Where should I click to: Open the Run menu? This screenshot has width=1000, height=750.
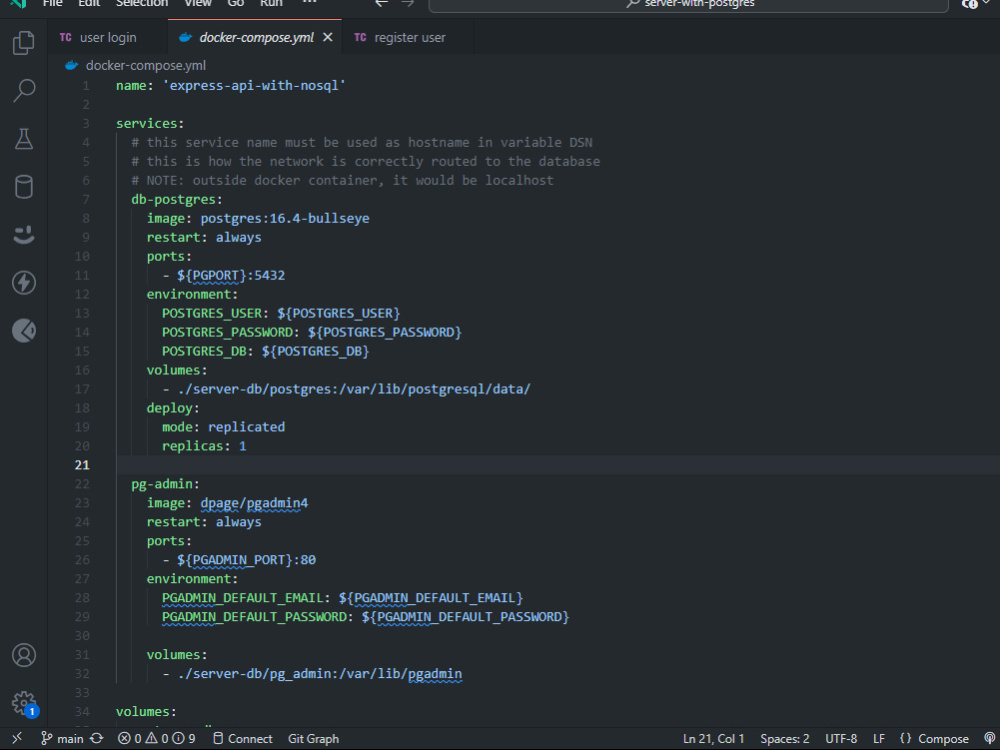click(x=271, y=3)
